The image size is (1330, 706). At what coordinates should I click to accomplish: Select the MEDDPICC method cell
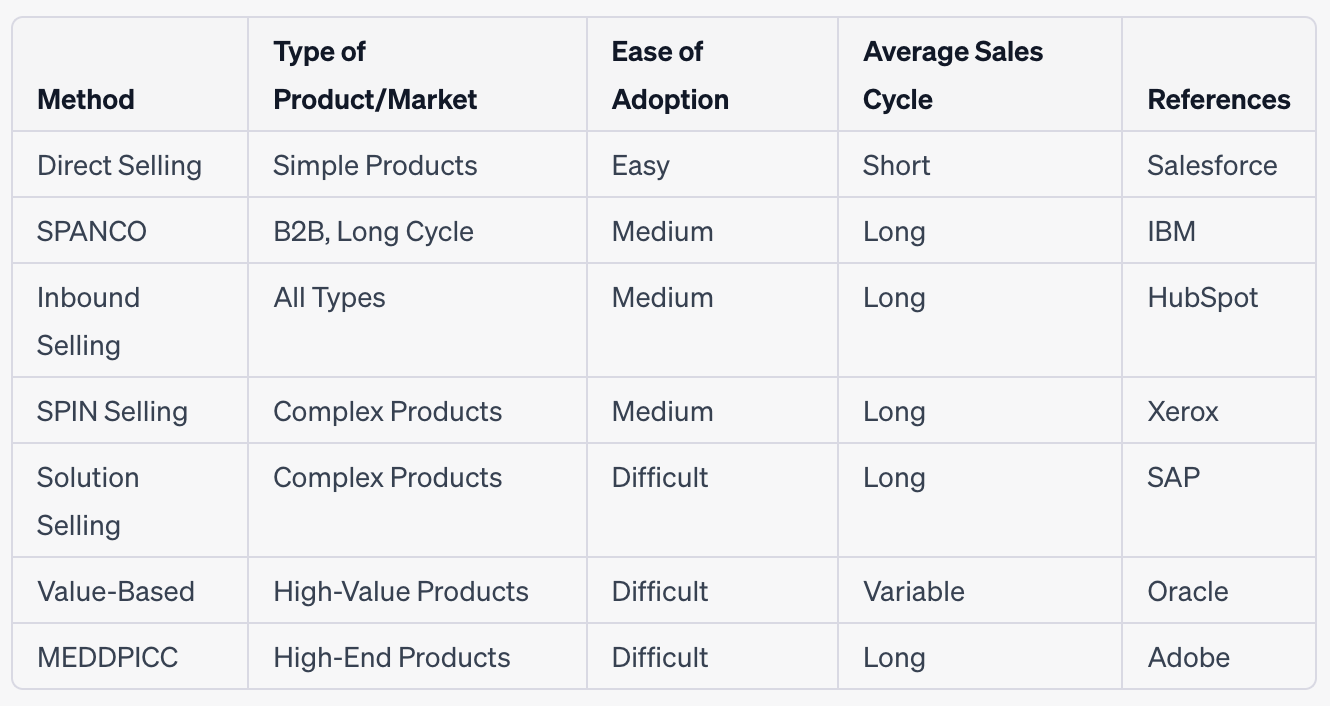coord(107,657)
